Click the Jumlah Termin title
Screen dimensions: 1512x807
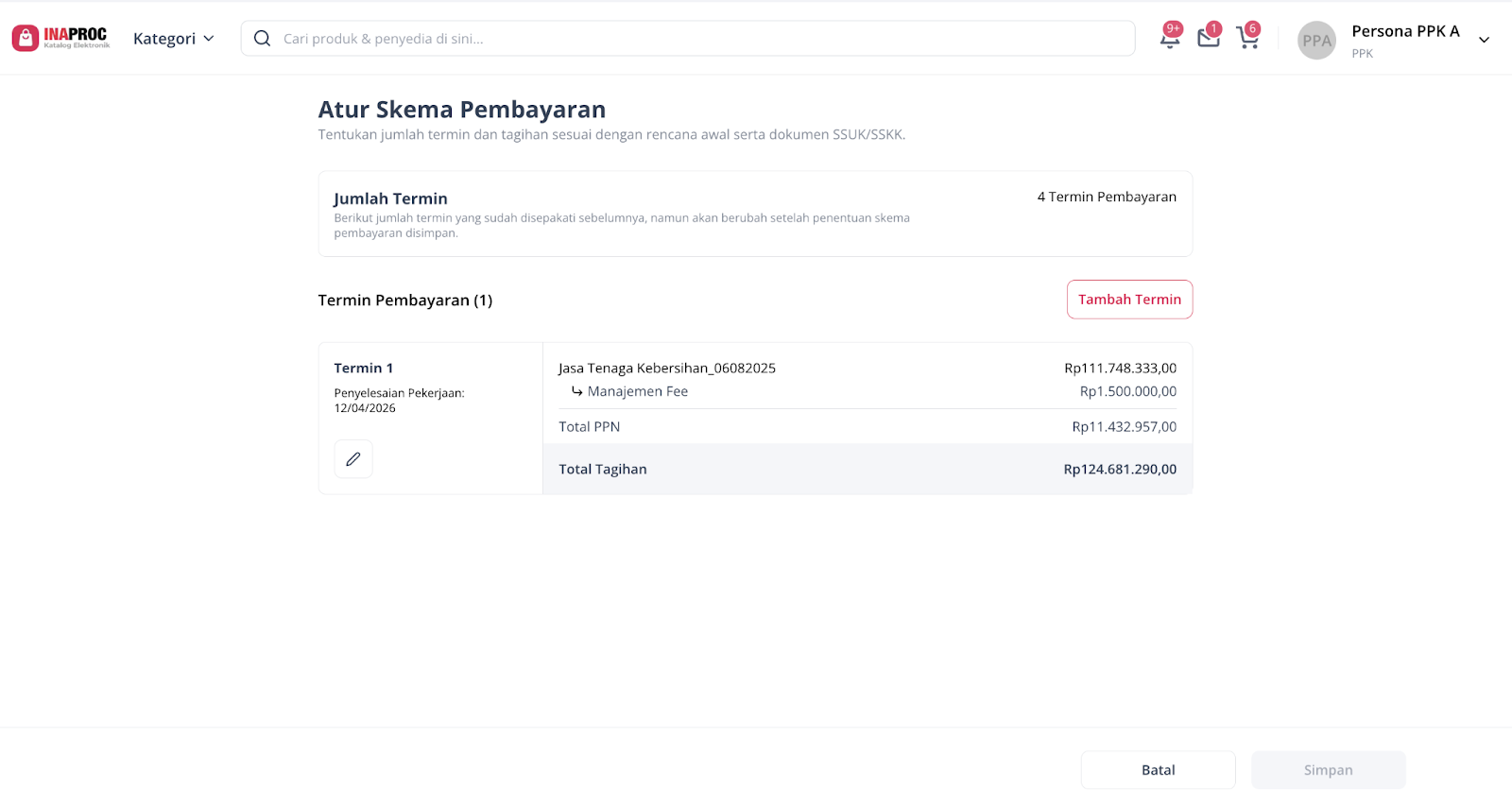click(x=390, y=198)
